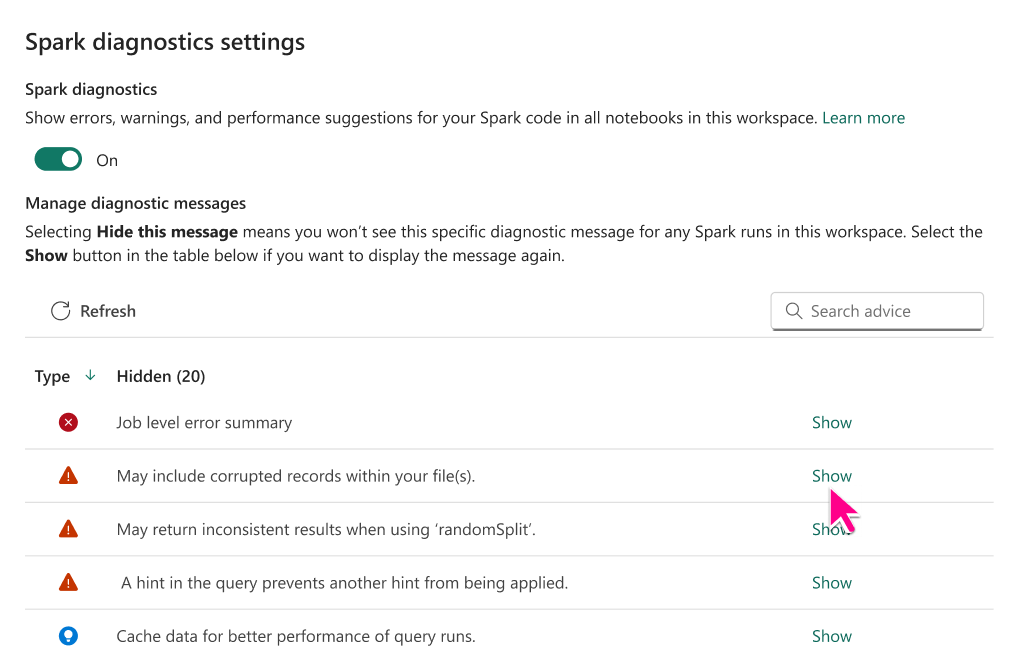
Task: Show the Job level error summary message
Action: pyautogui.click(x=831, y=423)
